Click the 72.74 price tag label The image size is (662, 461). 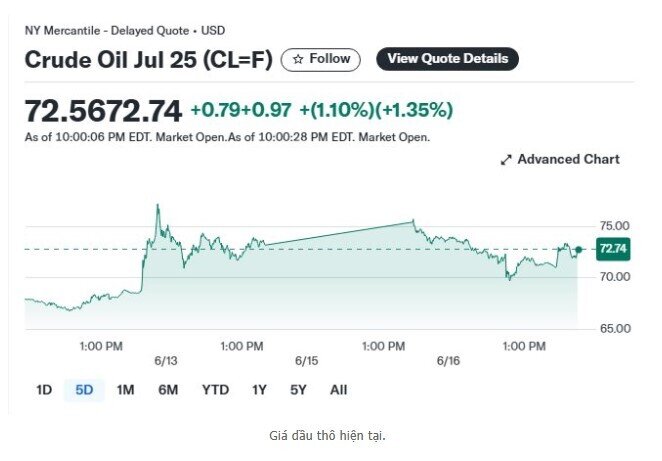[613, 249]
